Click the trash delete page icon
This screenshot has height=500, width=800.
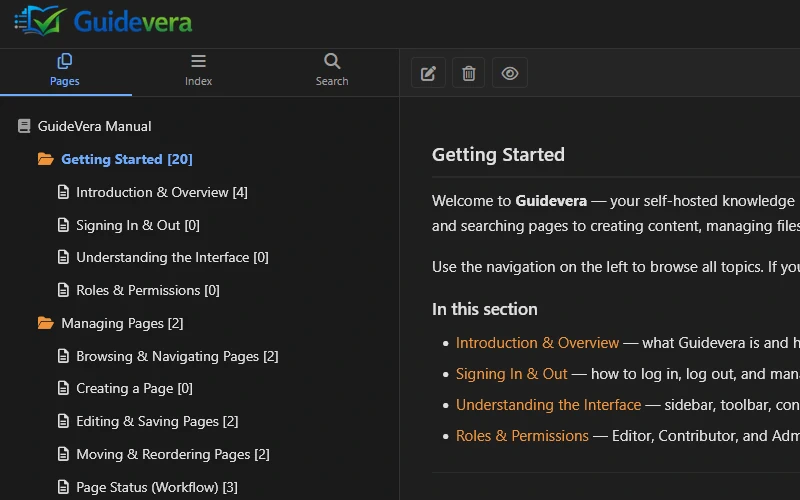tap(469, 73)
